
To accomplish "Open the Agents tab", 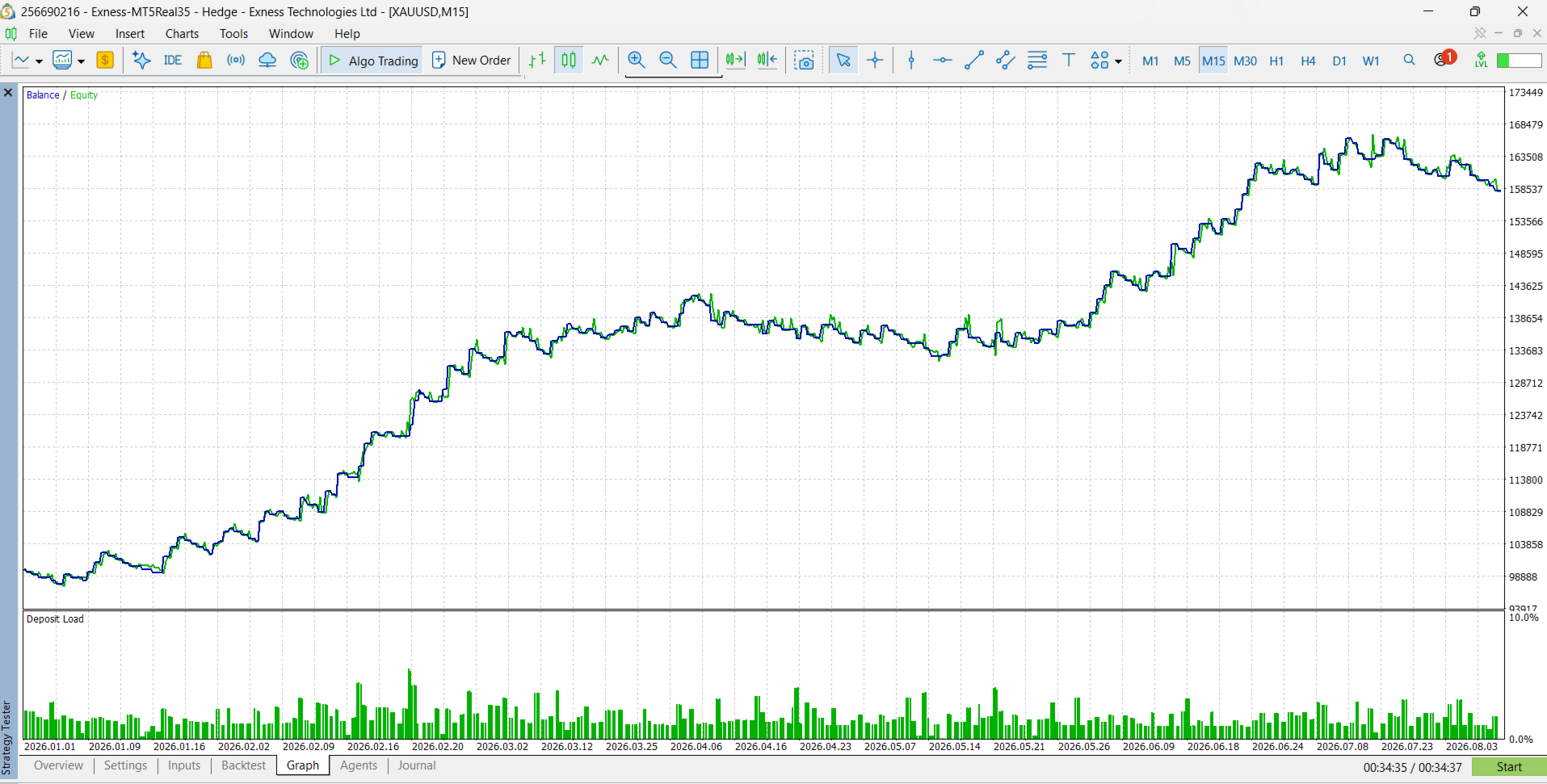I will click(359, 765).
